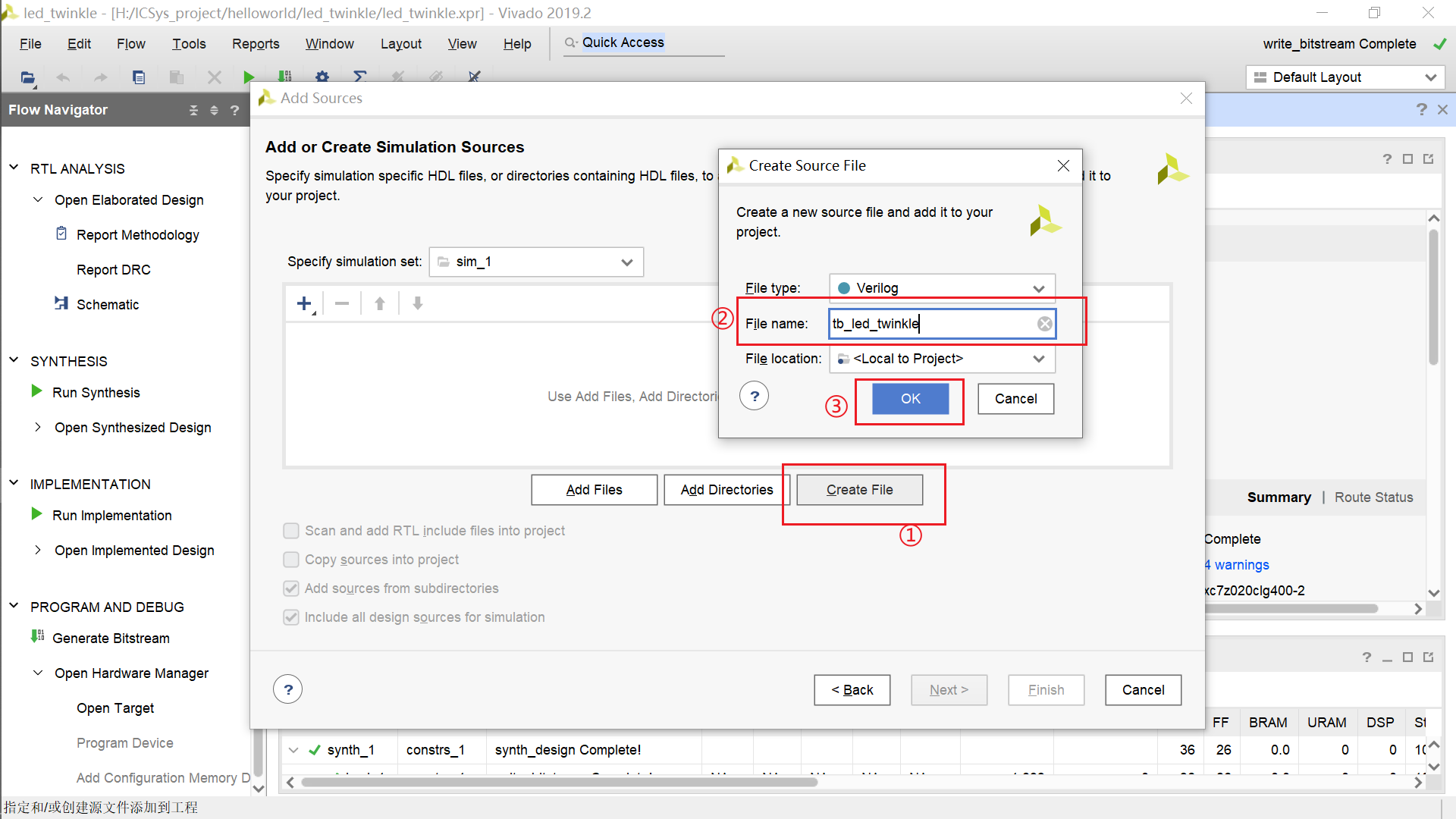Image resolution: width=1456 pixels, height=819 pixels.
Task: Toggle Scan and add RTL include files
Action: [291, 531]
